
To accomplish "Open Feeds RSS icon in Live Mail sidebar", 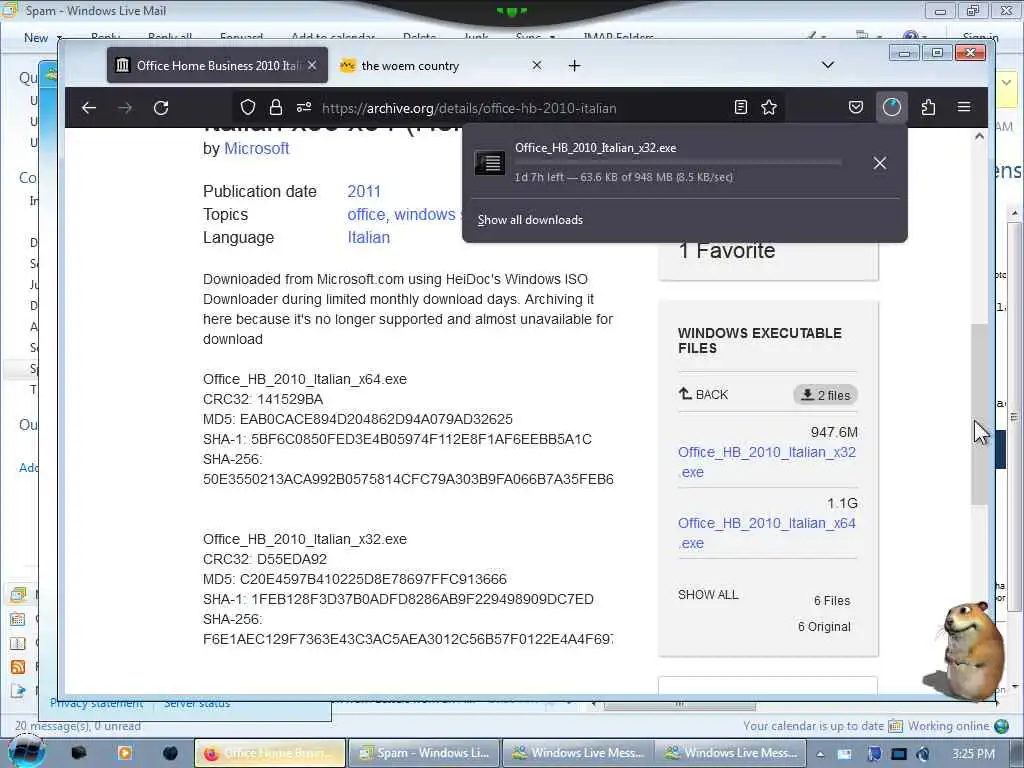I will click(18, 667).
